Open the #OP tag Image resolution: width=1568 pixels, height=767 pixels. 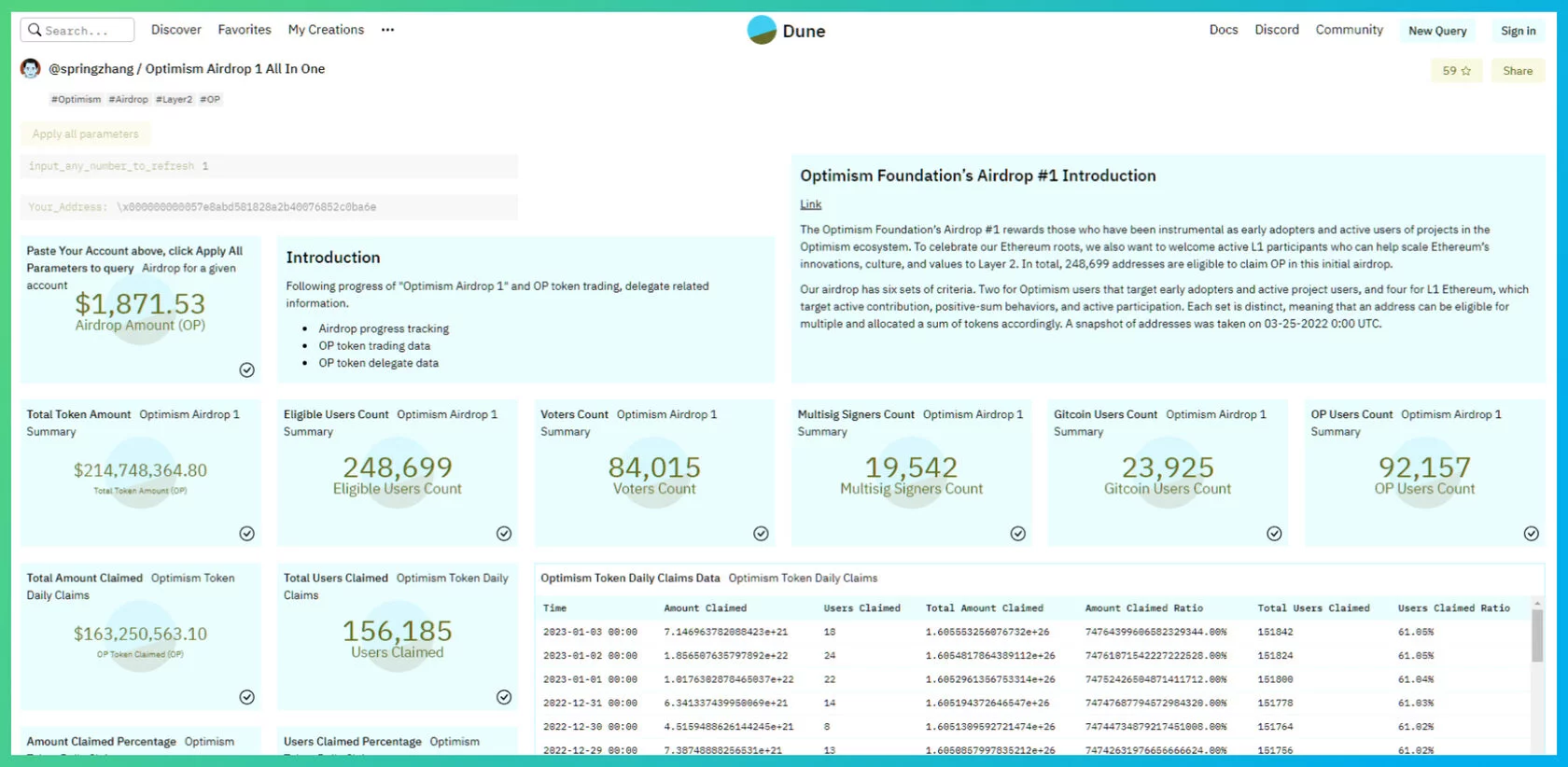click(210, 99)
